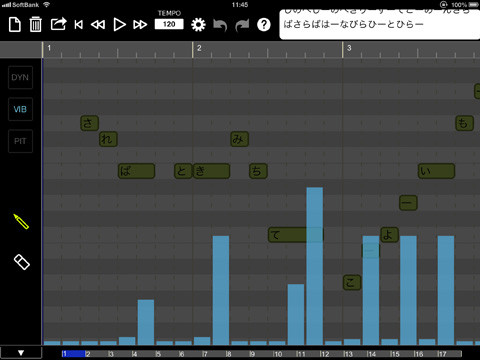The width and height of the screenshot is (480, 360).
Task: Select the note labeled ち
Action: pyautogui.click(x=258, y=171)
